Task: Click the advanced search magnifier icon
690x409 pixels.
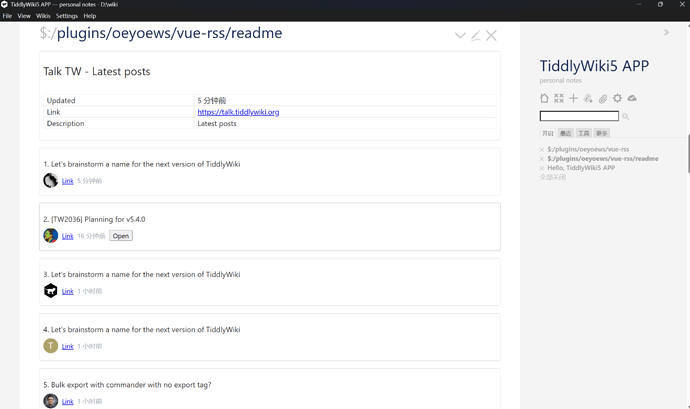Action: pos(625,116)
